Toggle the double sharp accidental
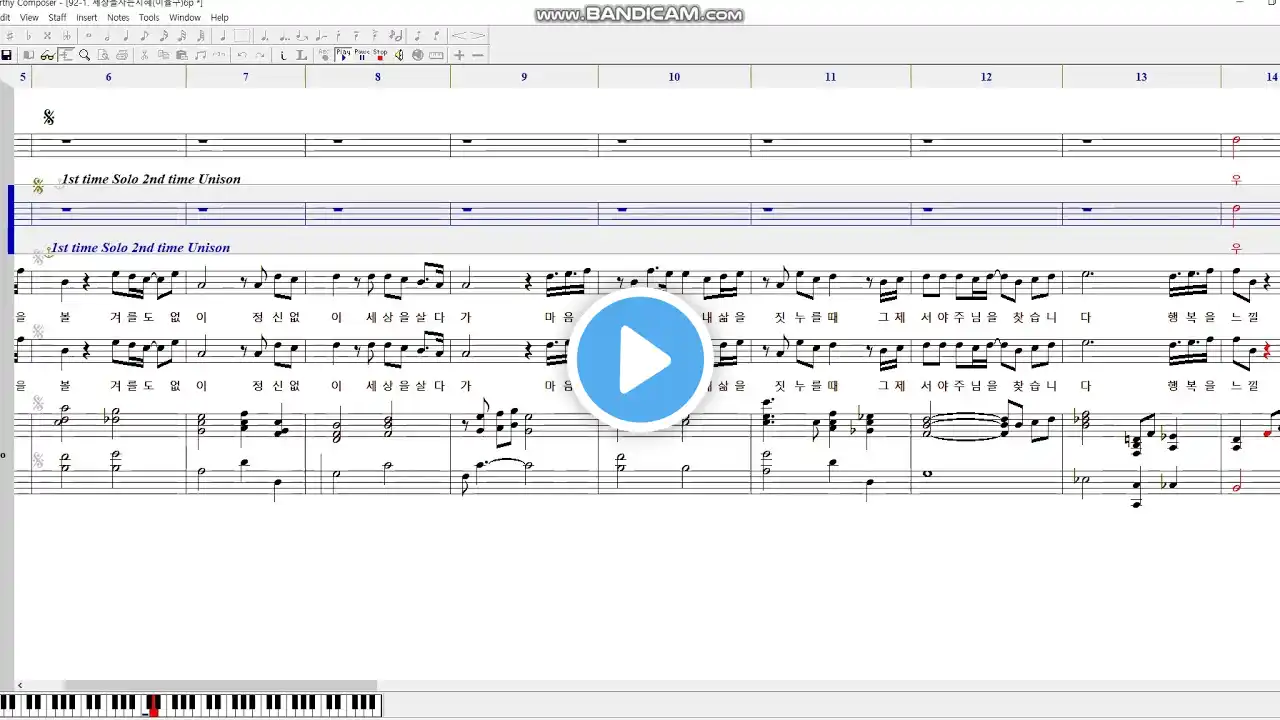1280x720 pixels. click(x=47, y=36)
